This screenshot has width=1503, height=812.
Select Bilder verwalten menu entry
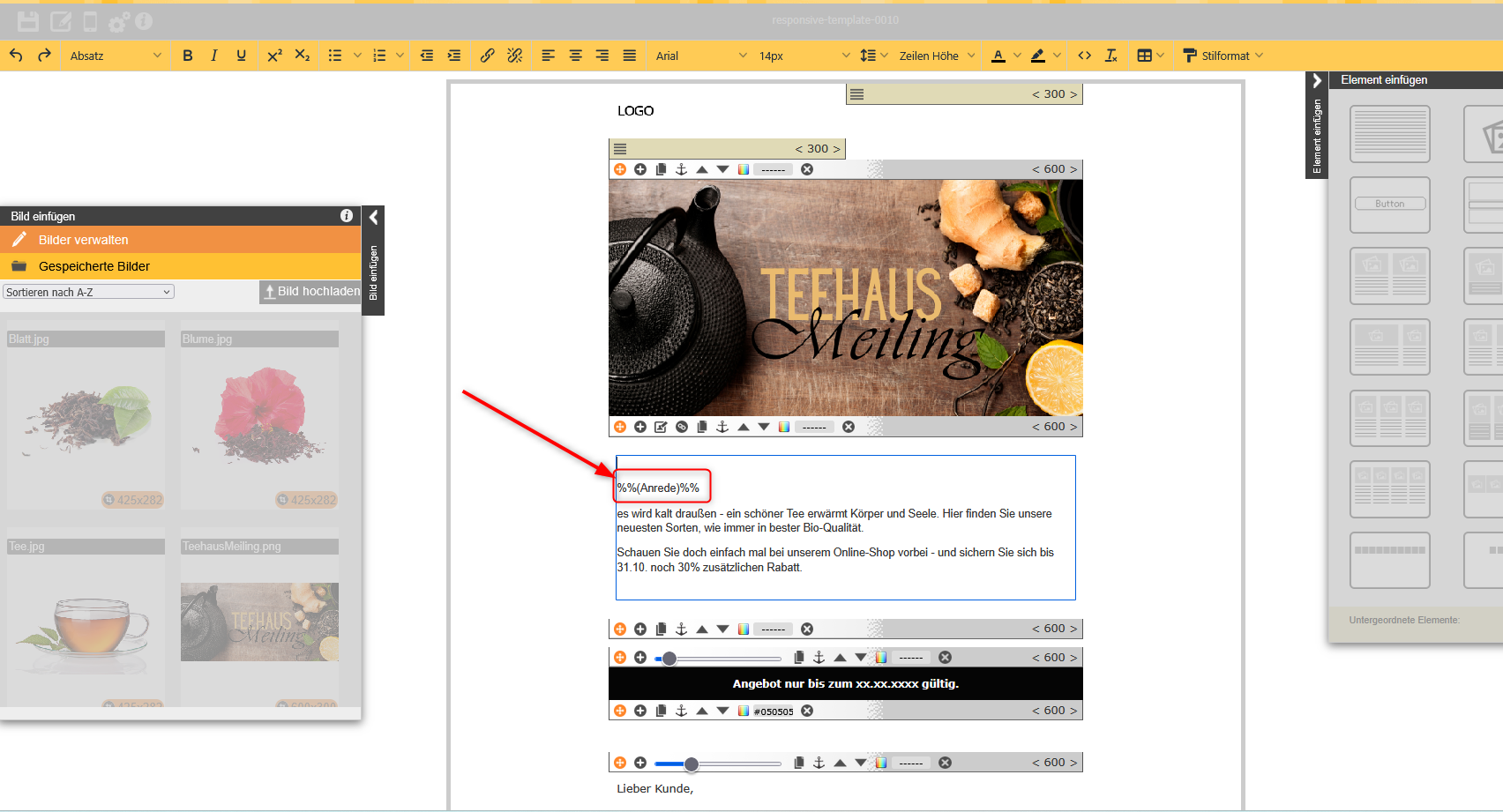[84, 240]
